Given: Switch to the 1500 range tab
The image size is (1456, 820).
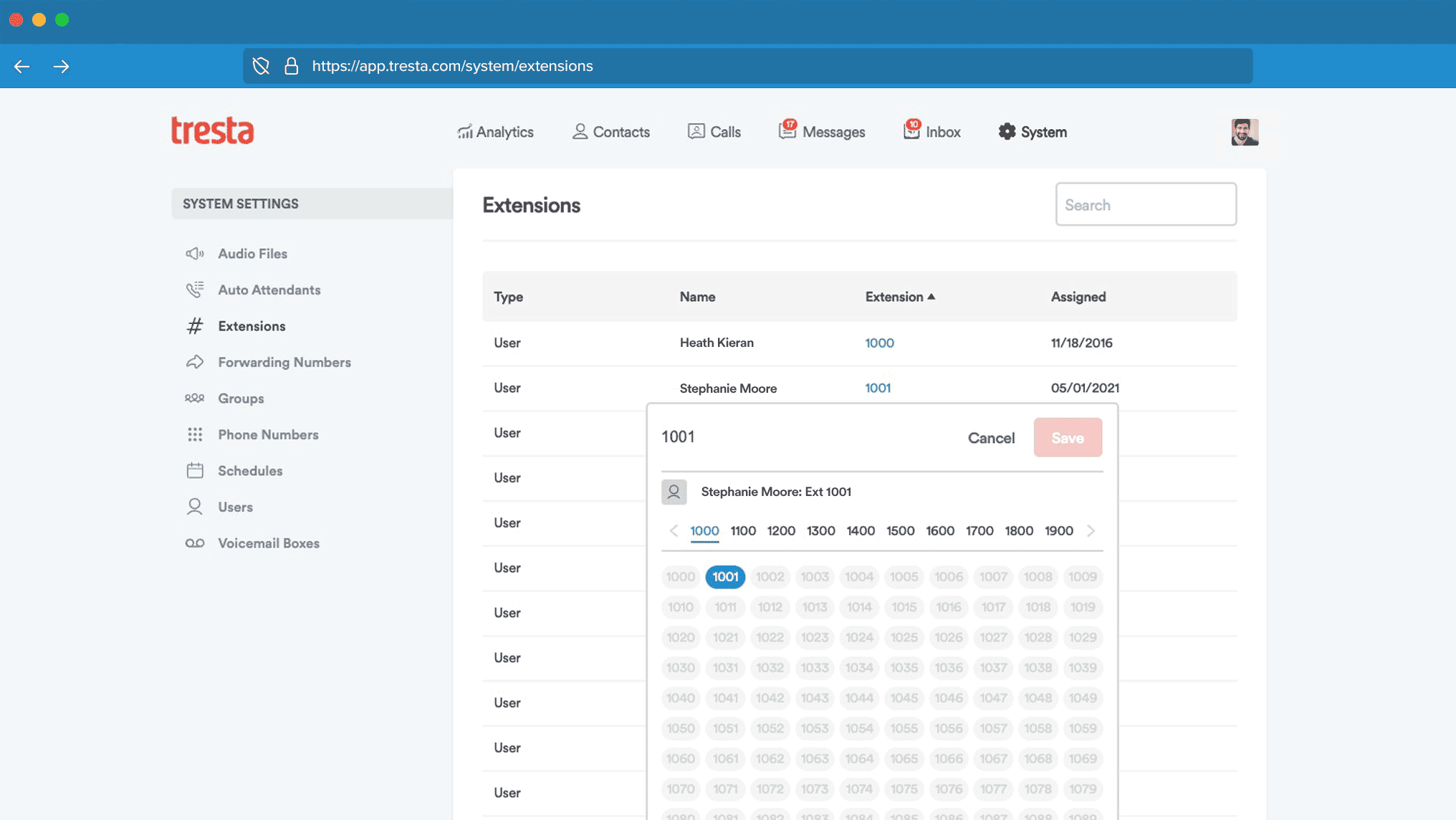Looking at the screenshot, I should (x=901, y=531).
